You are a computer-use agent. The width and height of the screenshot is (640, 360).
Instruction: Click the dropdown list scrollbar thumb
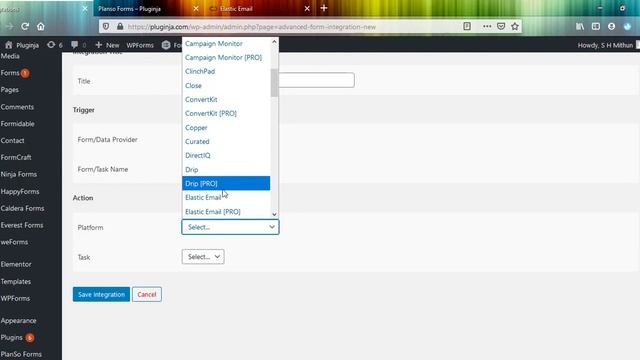tap(274, 83)
